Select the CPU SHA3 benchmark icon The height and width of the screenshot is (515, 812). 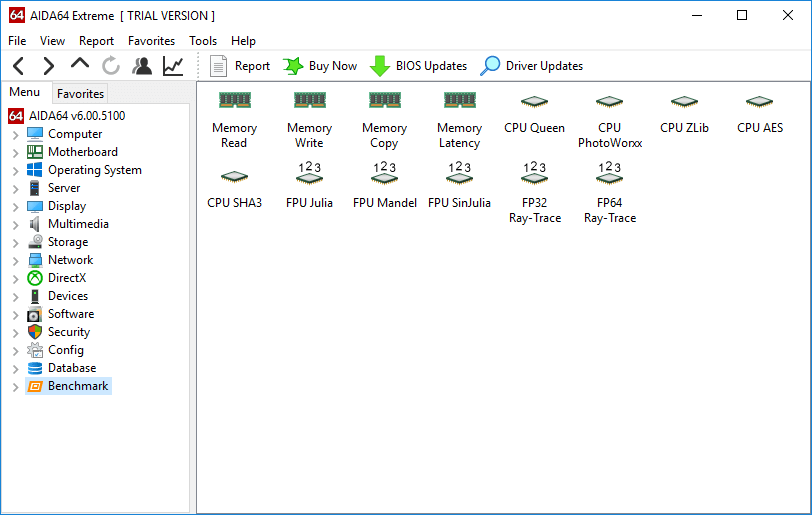point(234,176)
